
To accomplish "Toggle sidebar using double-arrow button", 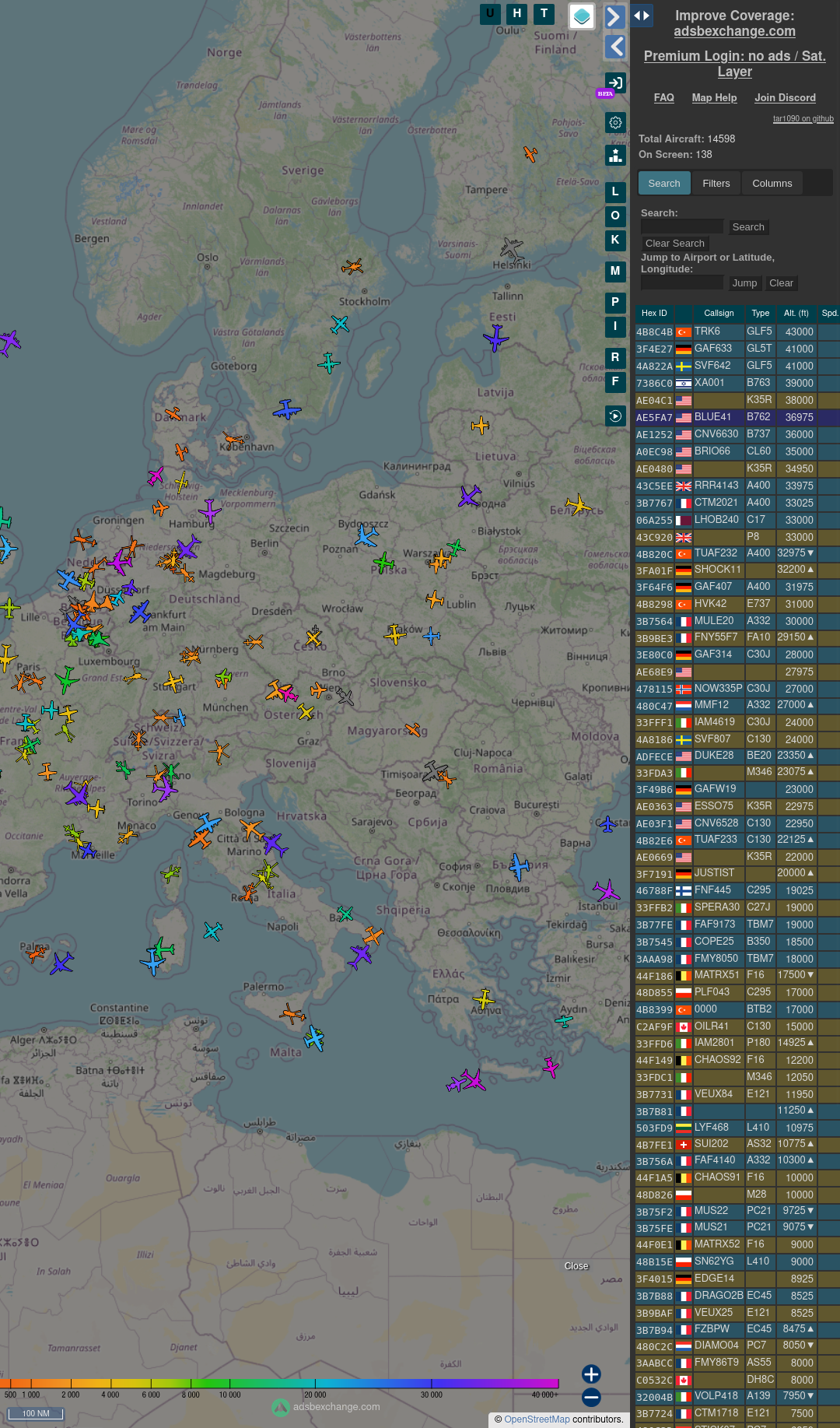I will pos(642,16).
